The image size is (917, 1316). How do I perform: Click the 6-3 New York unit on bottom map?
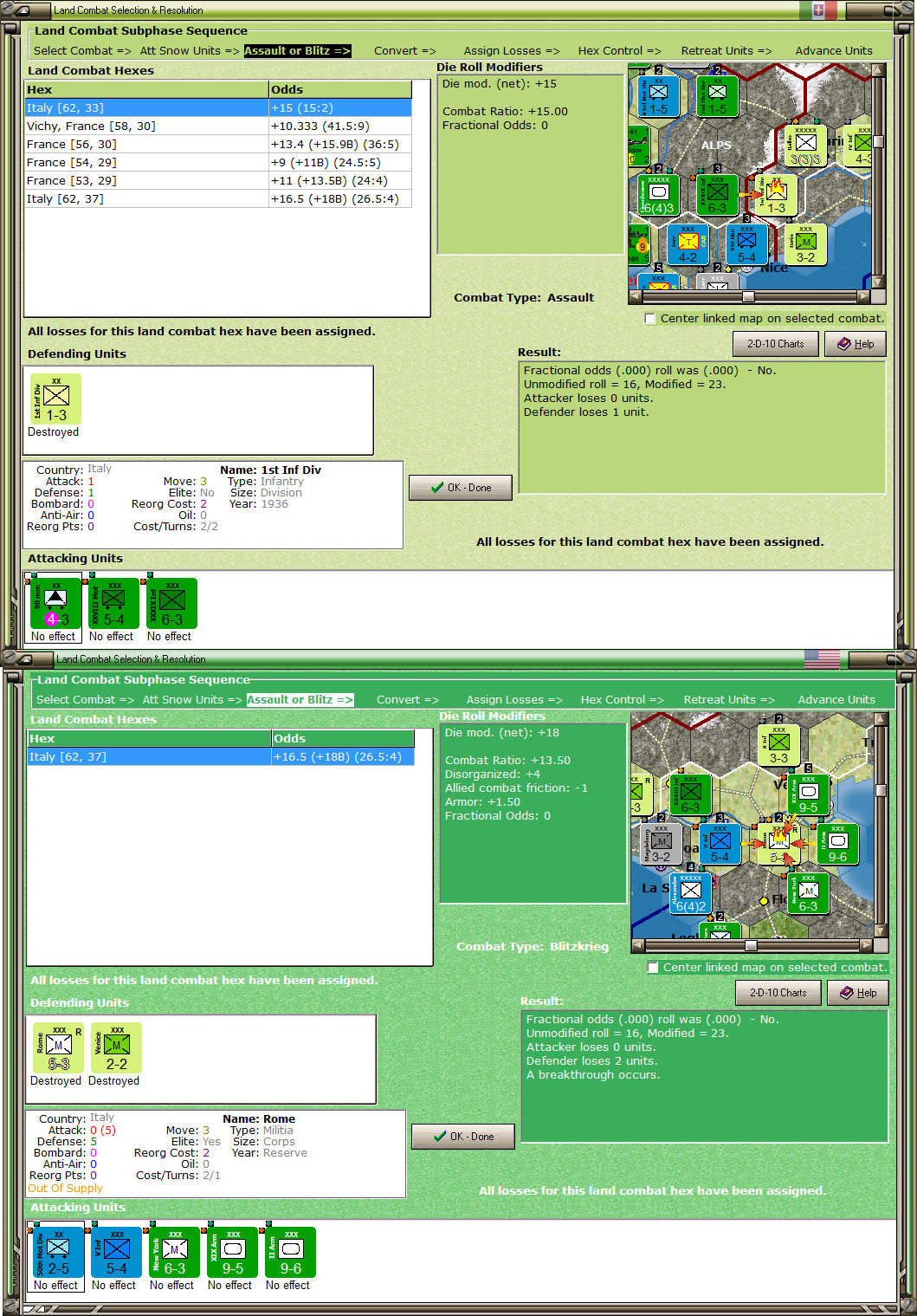pos(808,892)
